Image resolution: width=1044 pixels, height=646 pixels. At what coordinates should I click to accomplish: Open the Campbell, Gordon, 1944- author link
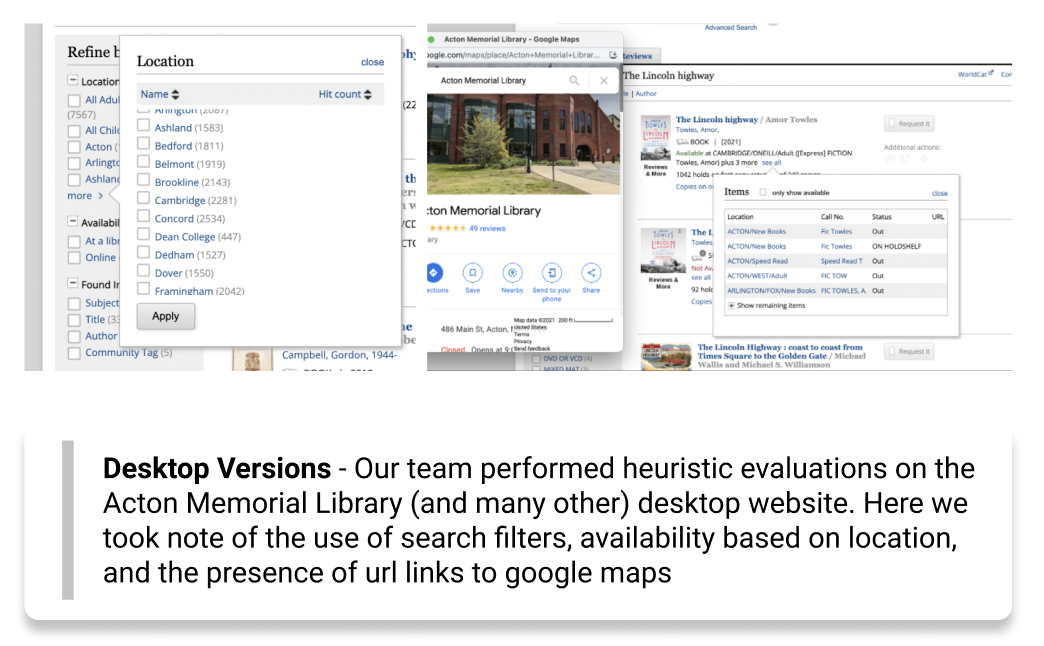pyautogui.click(x=339, y=355)
